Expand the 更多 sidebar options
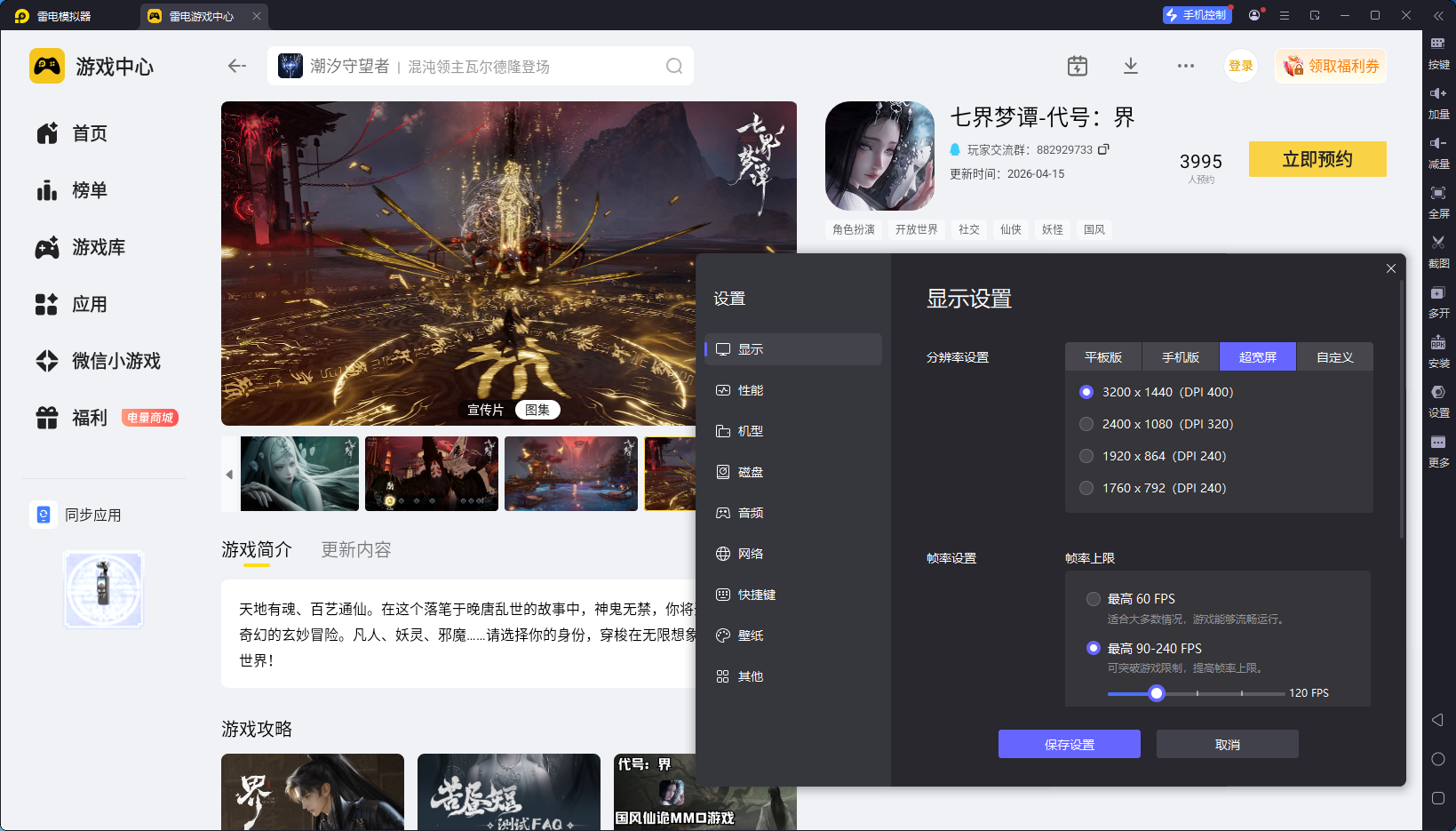 (x=1437, y=443)
